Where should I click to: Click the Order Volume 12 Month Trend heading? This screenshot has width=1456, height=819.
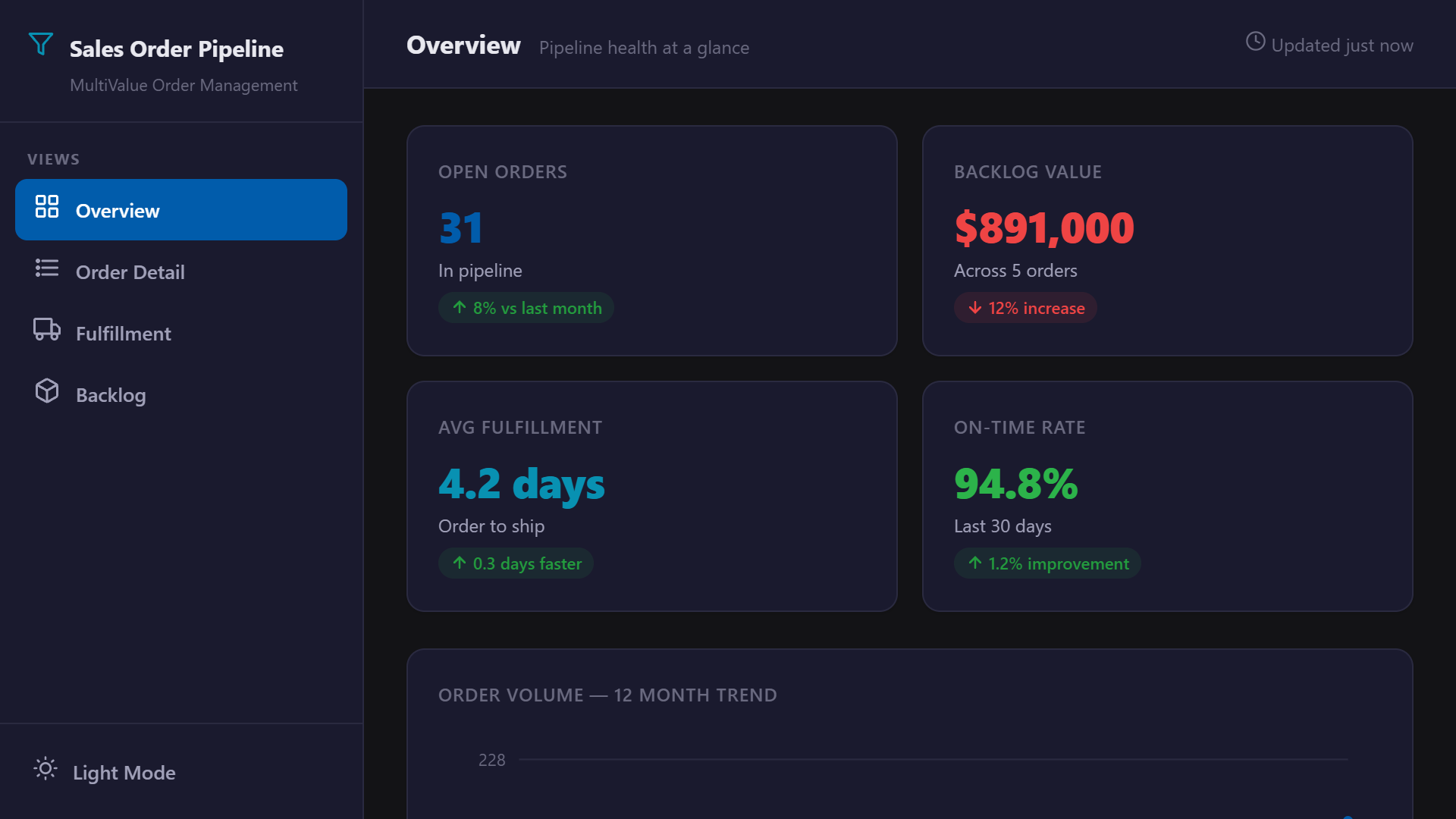coord(607,695)
